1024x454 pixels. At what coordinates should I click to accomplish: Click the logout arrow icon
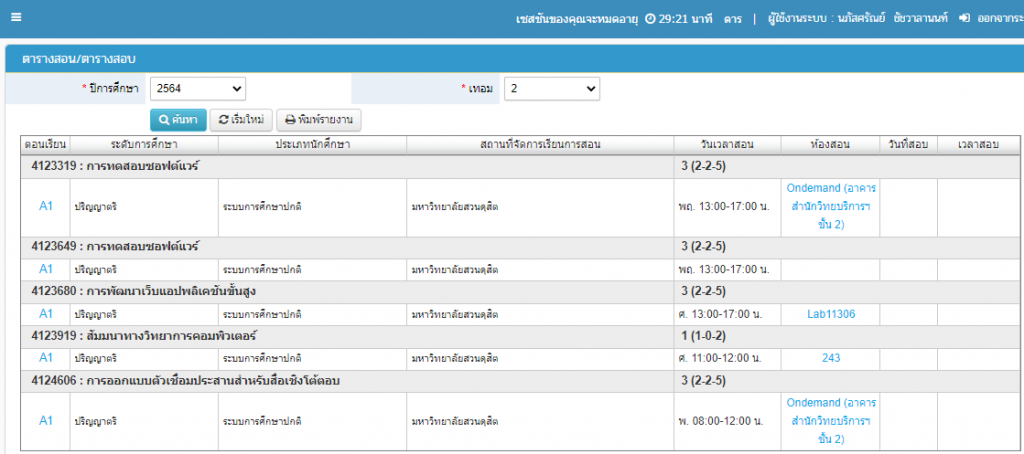pyautogui.click(x=964, y=19)
